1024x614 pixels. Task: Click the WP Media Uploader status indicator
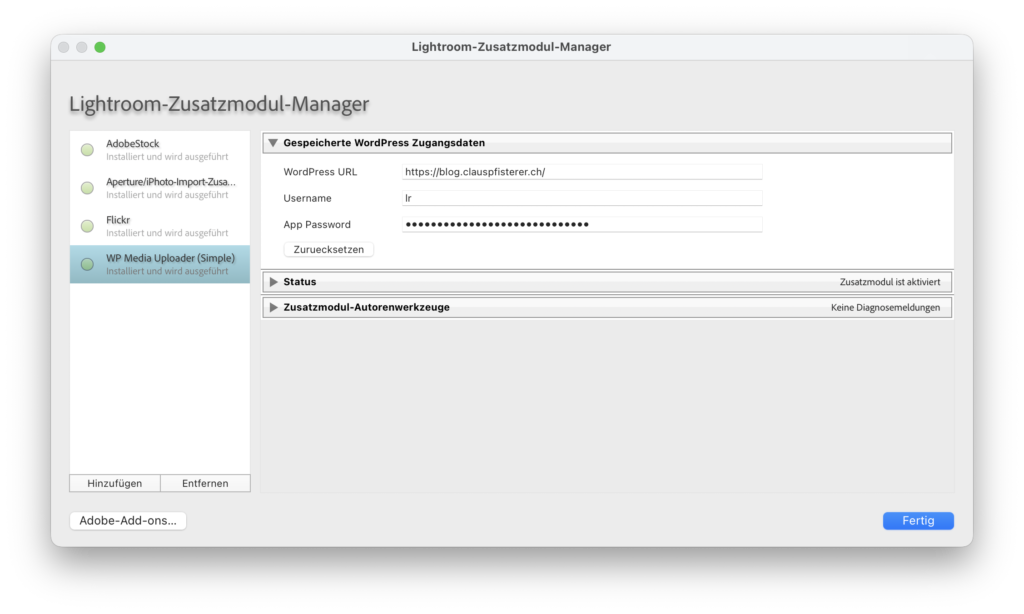(87, 264)
